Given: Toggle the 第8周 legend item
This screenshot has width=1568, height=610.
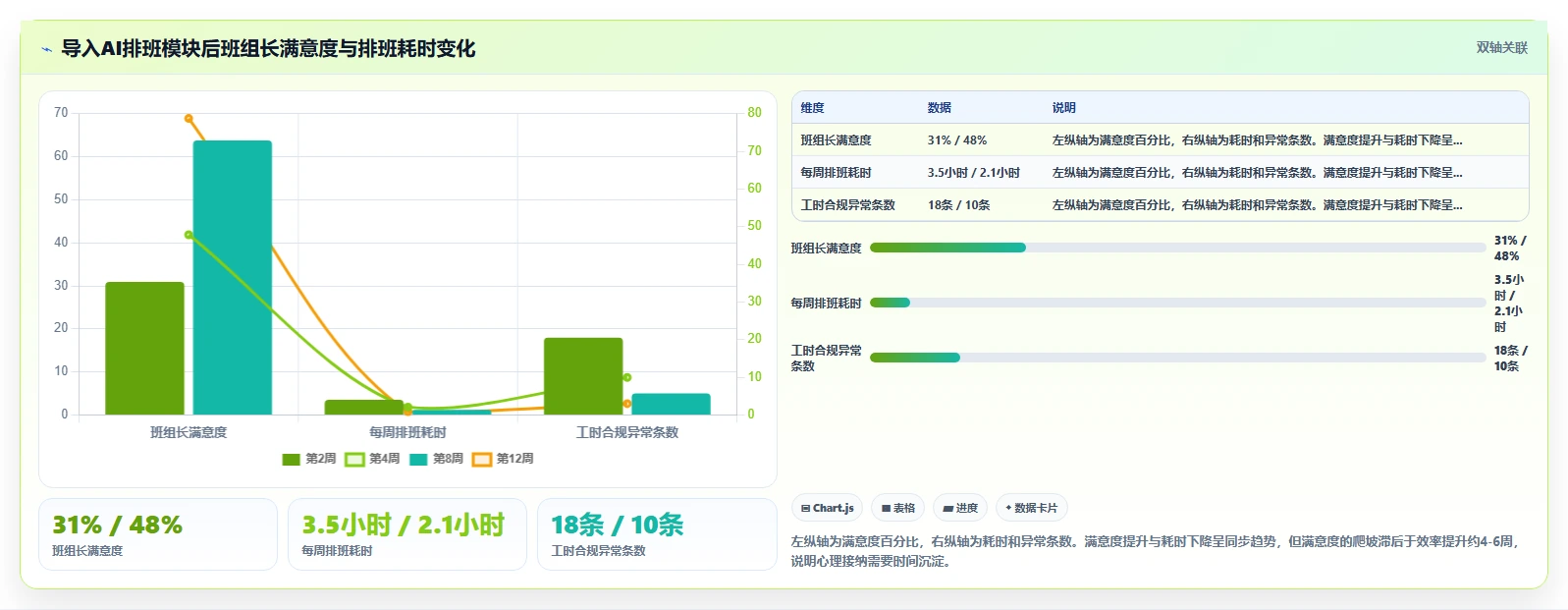Looking at the screenshot, I should [437, 459].
